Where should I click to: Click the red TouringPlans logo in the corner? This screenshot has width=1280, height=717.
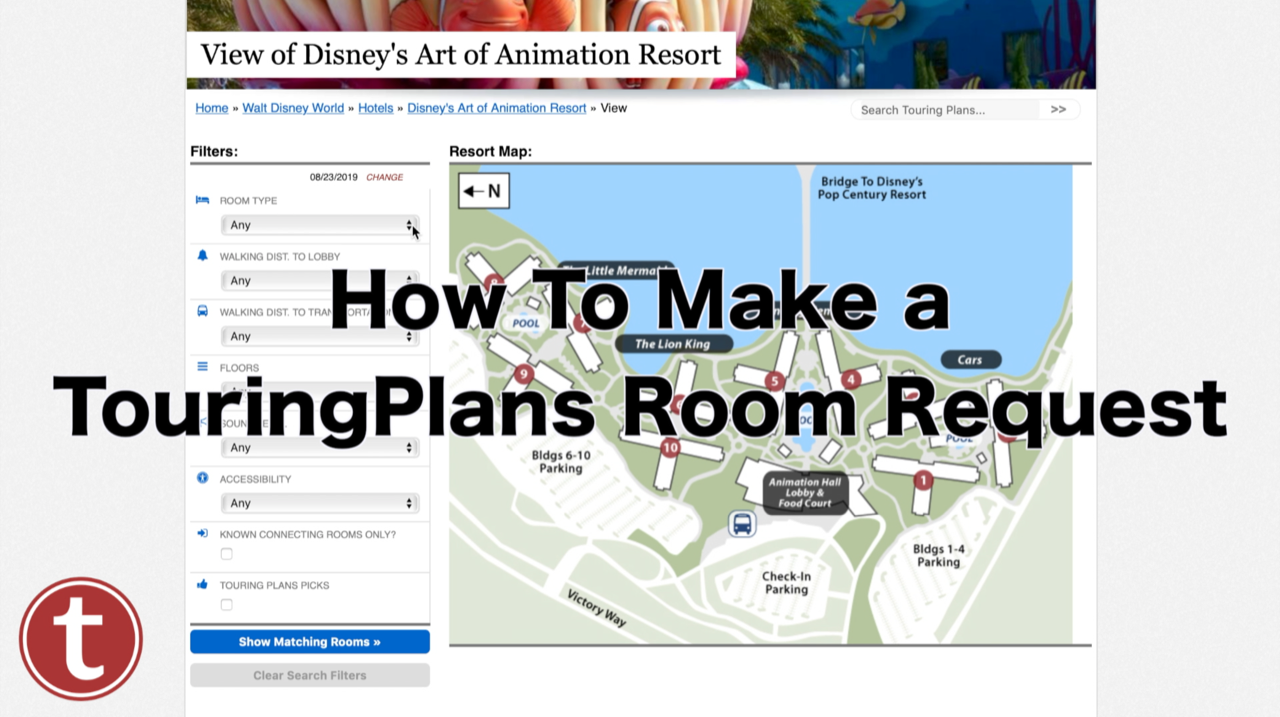click(x=80, y=639)
